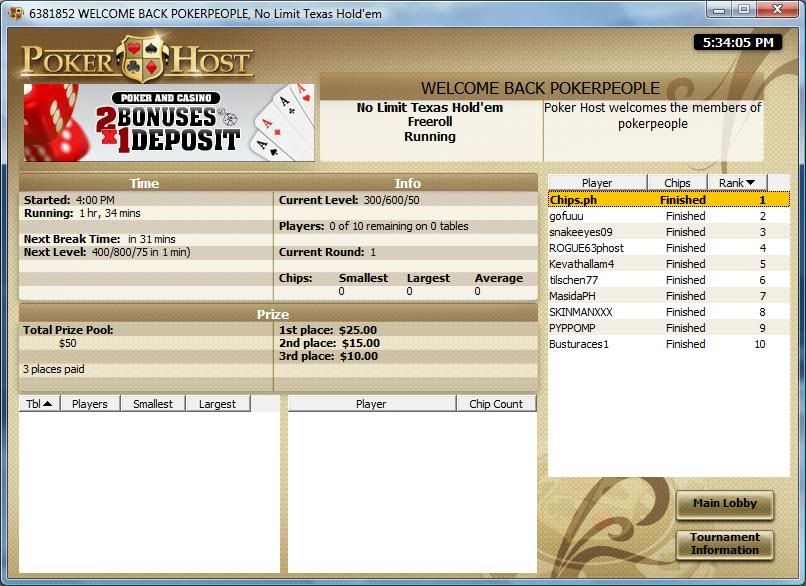
Task: Click the 3rd place $10.00 prize
Action: [x=328, y=356]
